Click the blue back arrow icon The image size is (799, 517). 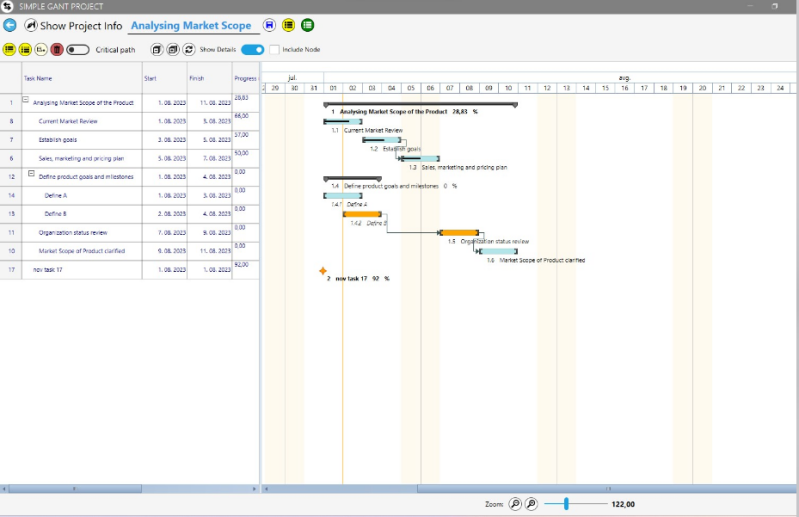pyautogui.click(x=10, y=25)
